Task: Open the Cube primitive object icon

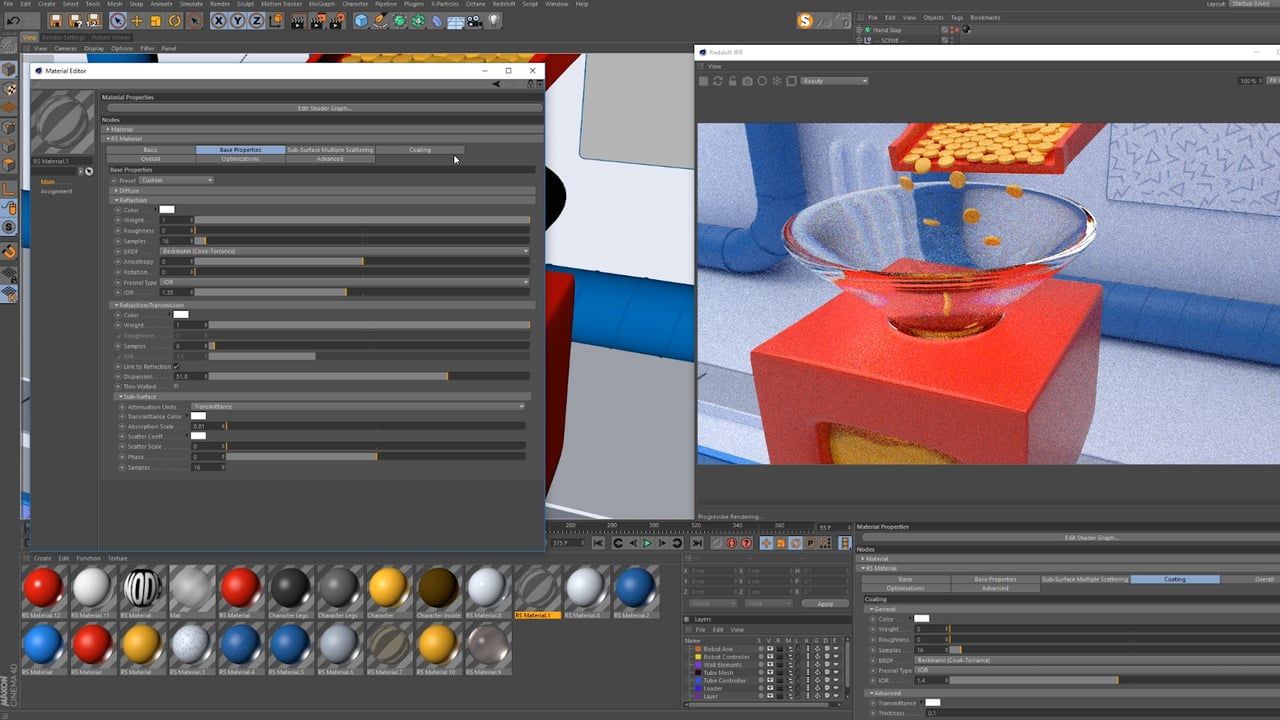Action: point(361,21)
